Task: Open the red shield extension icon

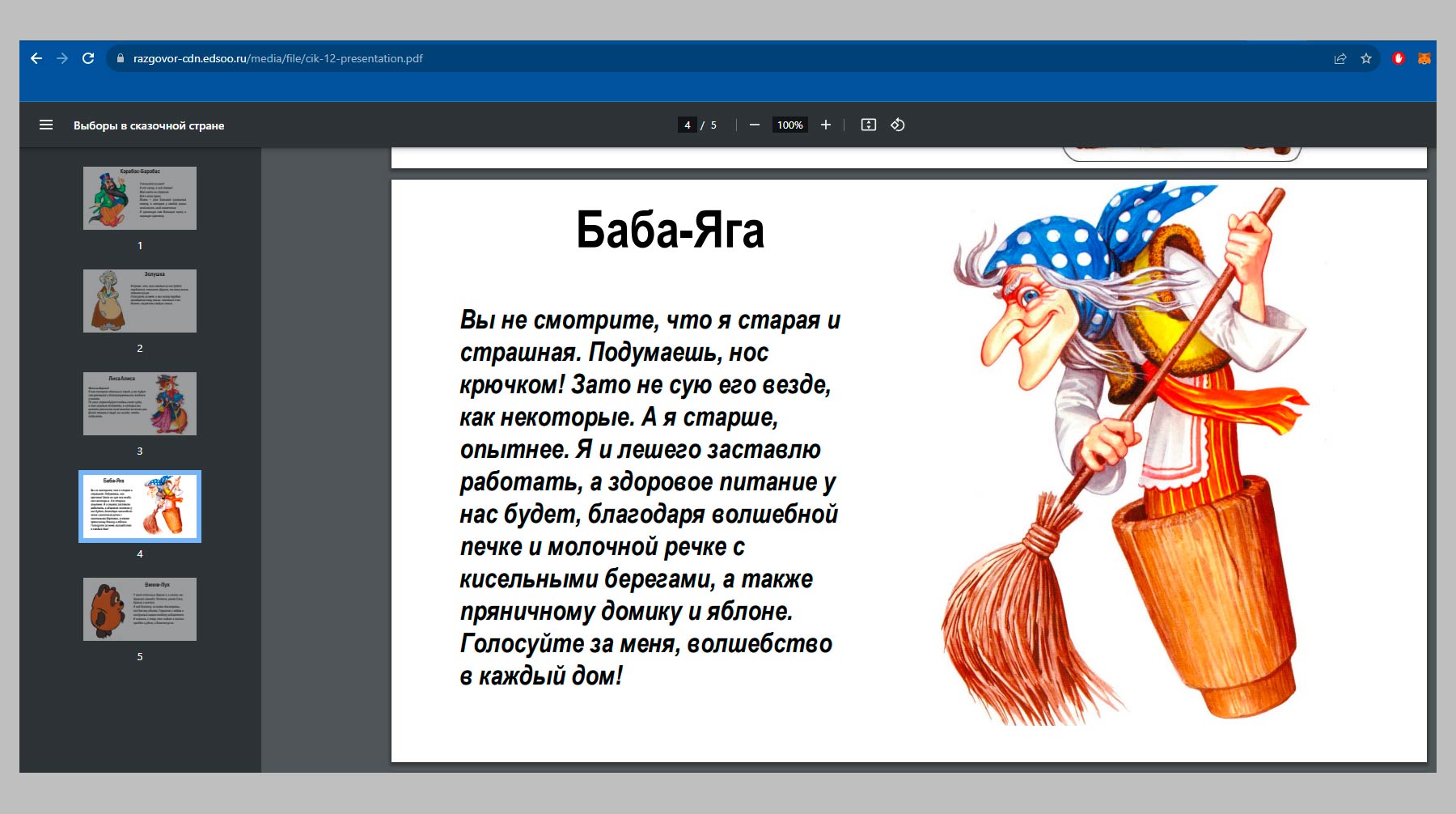Action: pos(1399,58)
